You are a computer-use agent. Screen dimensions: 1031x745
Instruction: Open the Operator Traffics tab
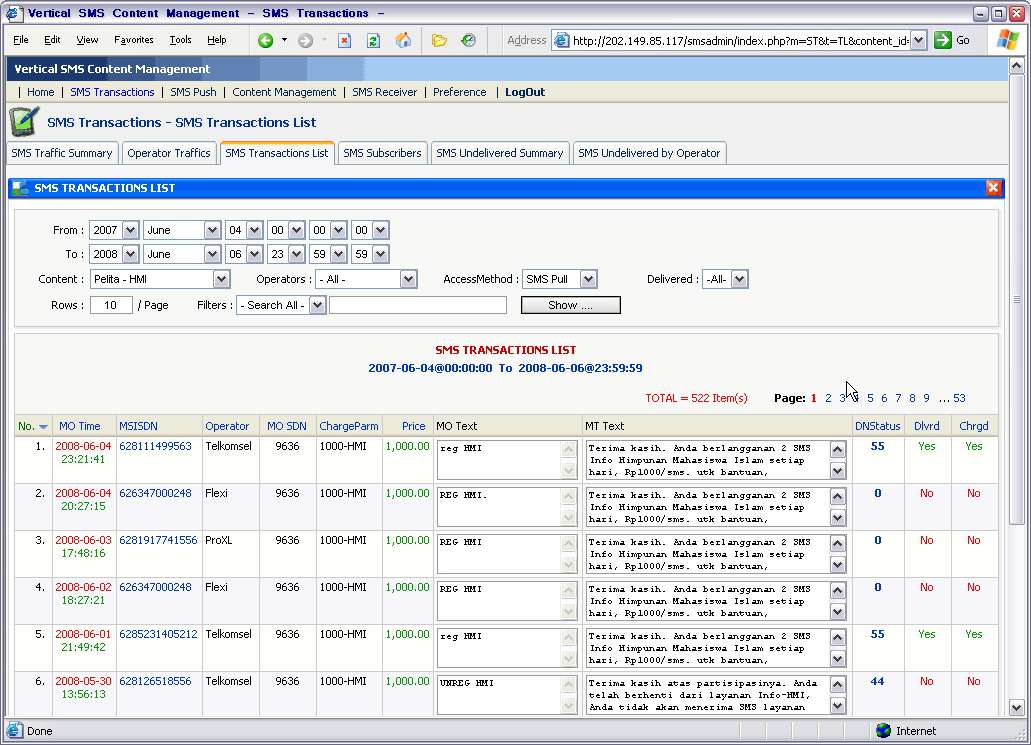(x=169, y=153)
